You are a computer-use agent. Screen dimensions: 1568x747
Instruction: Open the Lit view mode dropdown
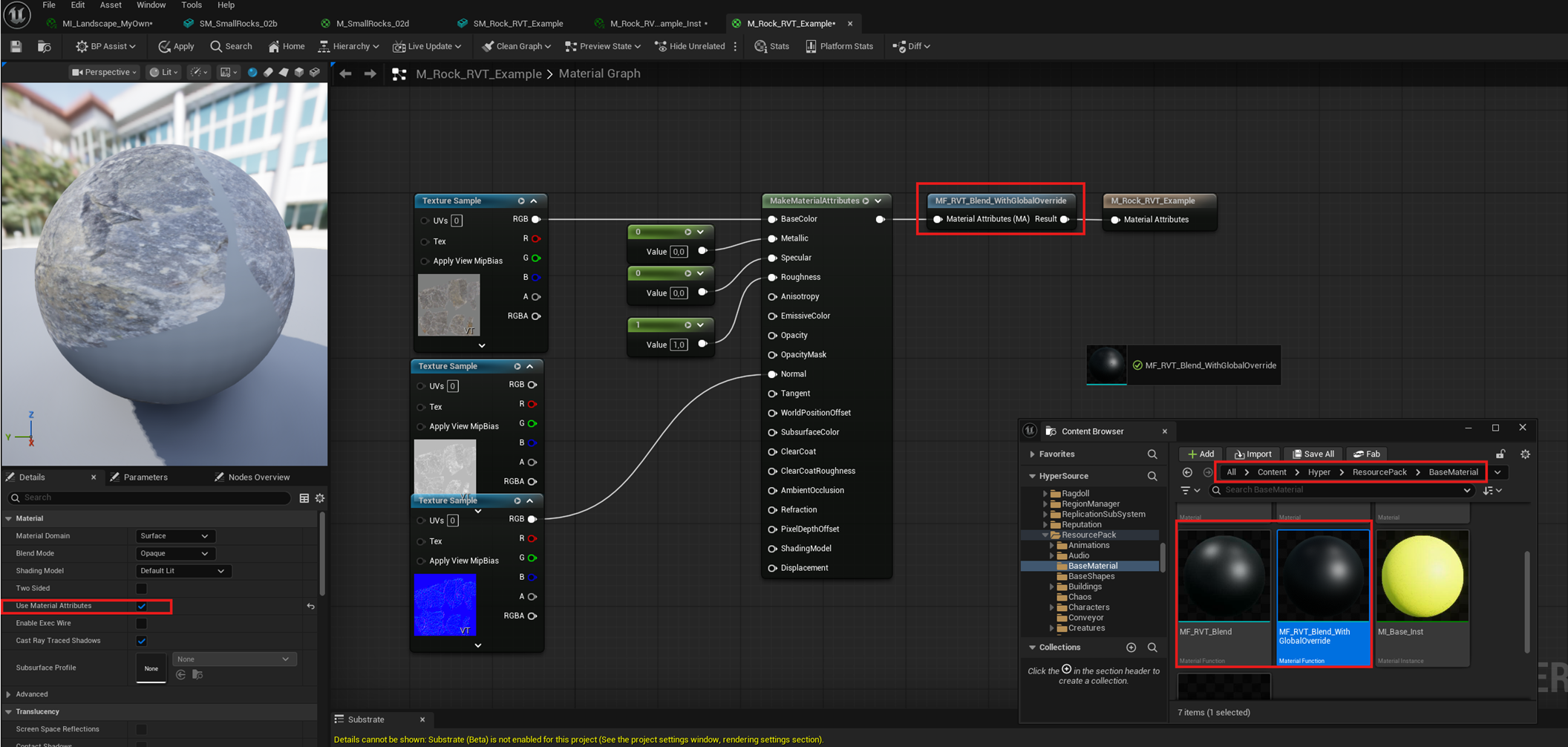pyautogui.click(x=164, y=72)
